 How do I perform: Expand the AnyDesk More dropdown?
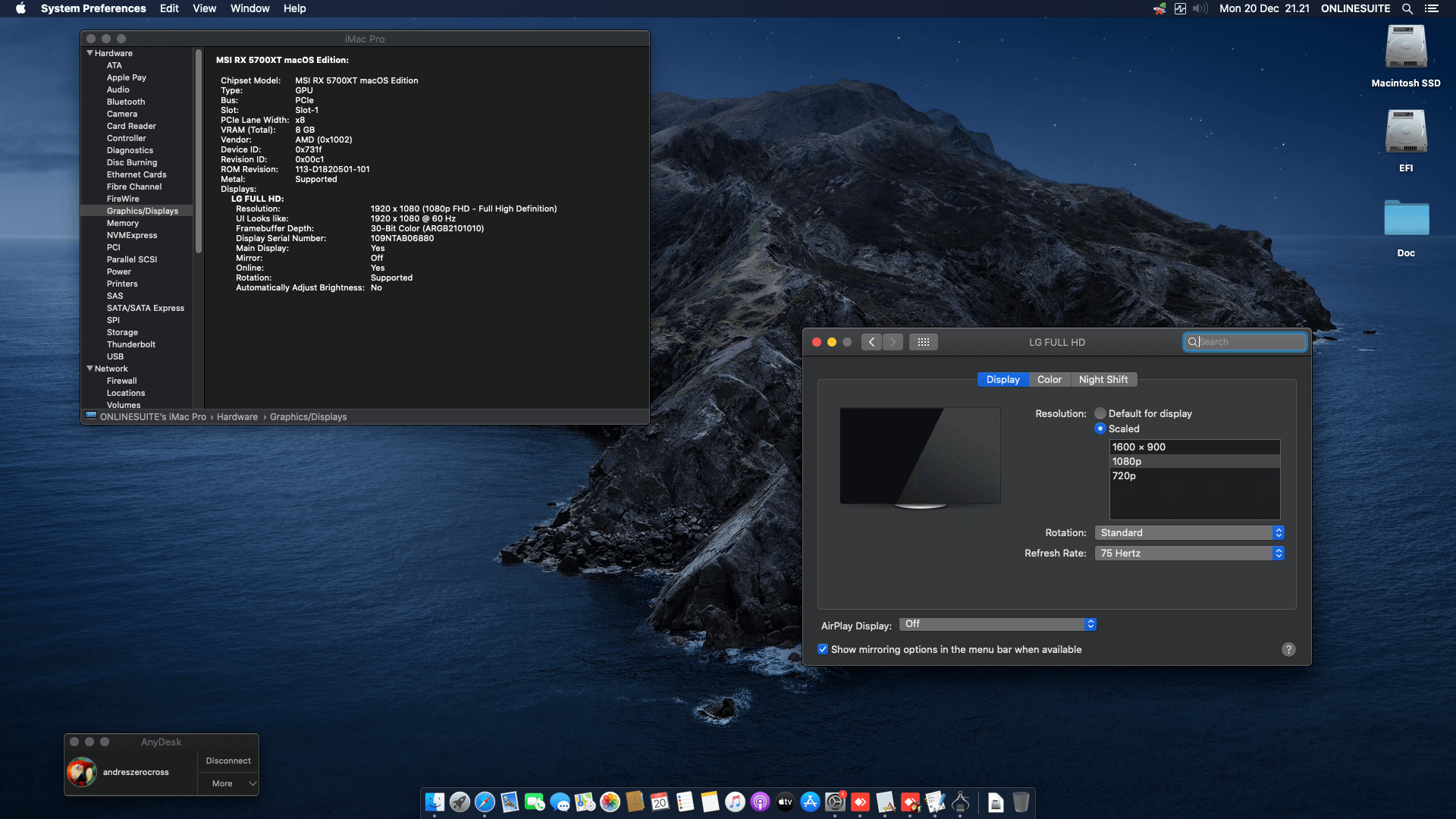[228, 783]
